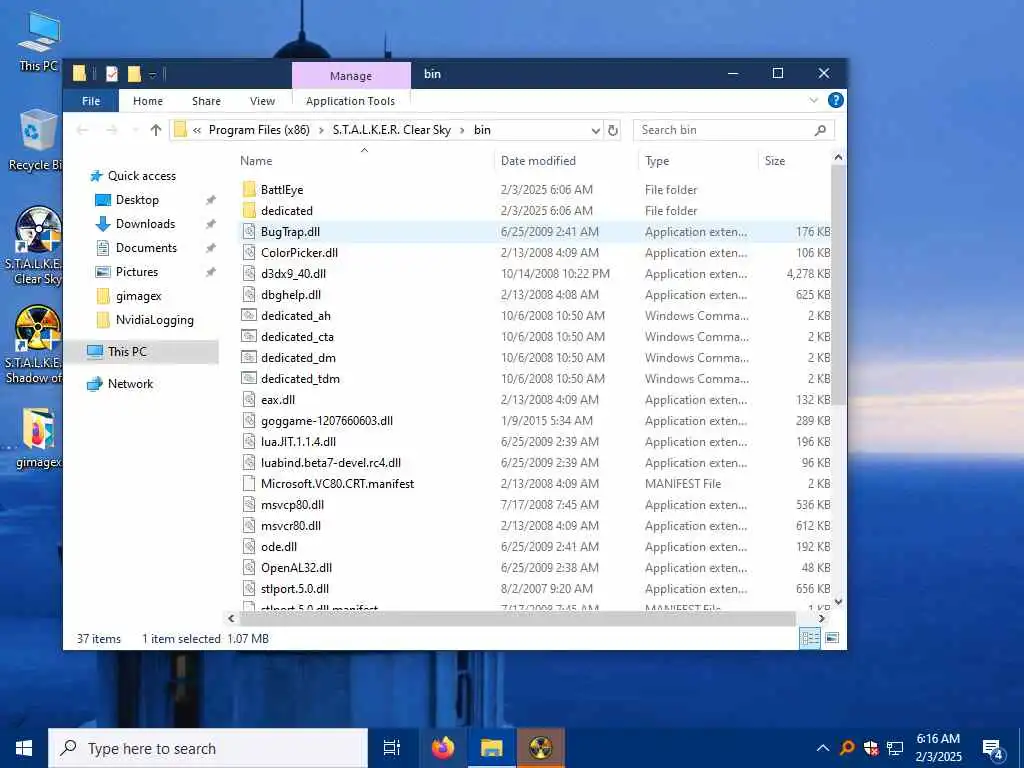Select the d3dx9_40.dll file icon
Viewport: 1024px width, 768px height.
point(249,274)
